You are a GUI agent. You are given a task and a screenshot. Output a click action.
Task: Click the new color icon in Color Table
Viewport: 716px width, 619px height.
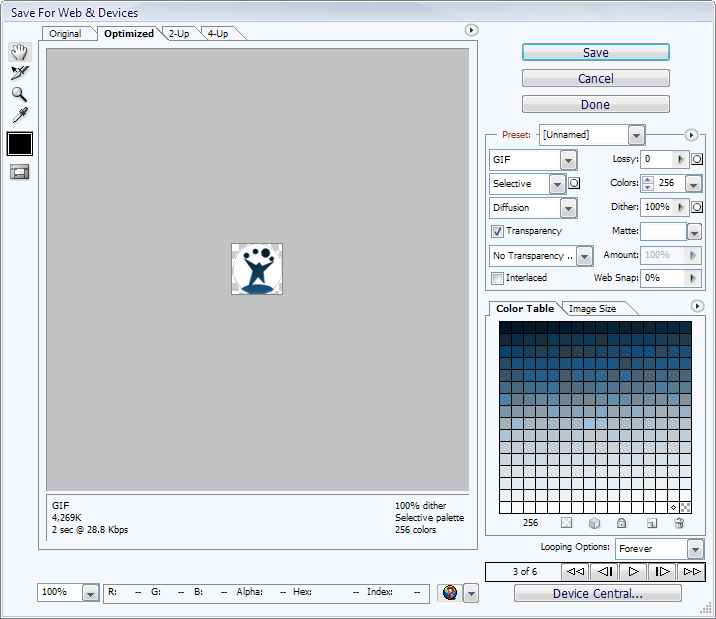coord(651,523)
